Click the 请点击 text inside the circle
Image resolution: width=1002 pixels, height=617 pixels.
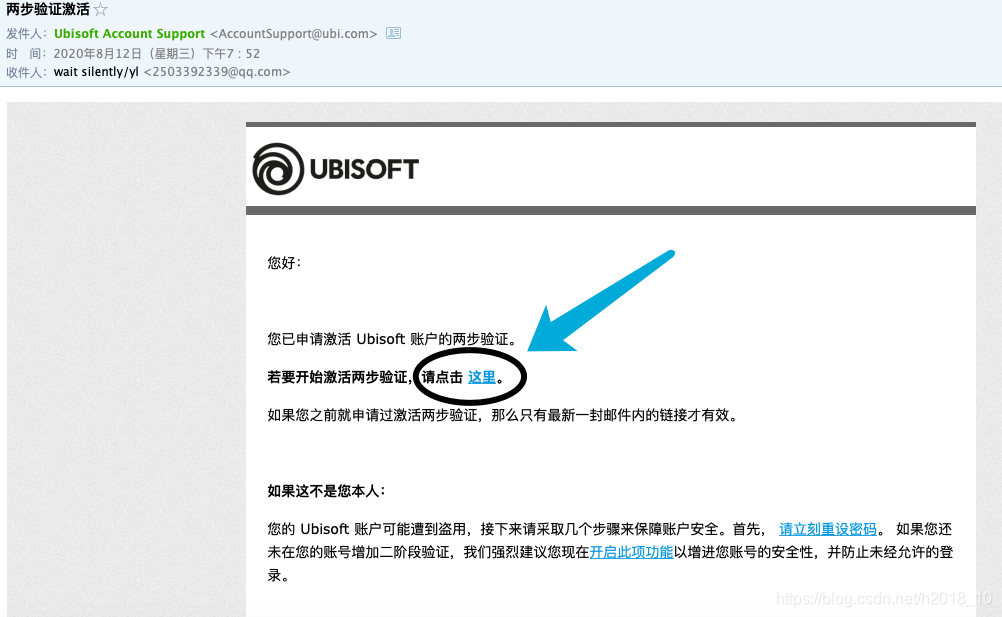(442, 377)
